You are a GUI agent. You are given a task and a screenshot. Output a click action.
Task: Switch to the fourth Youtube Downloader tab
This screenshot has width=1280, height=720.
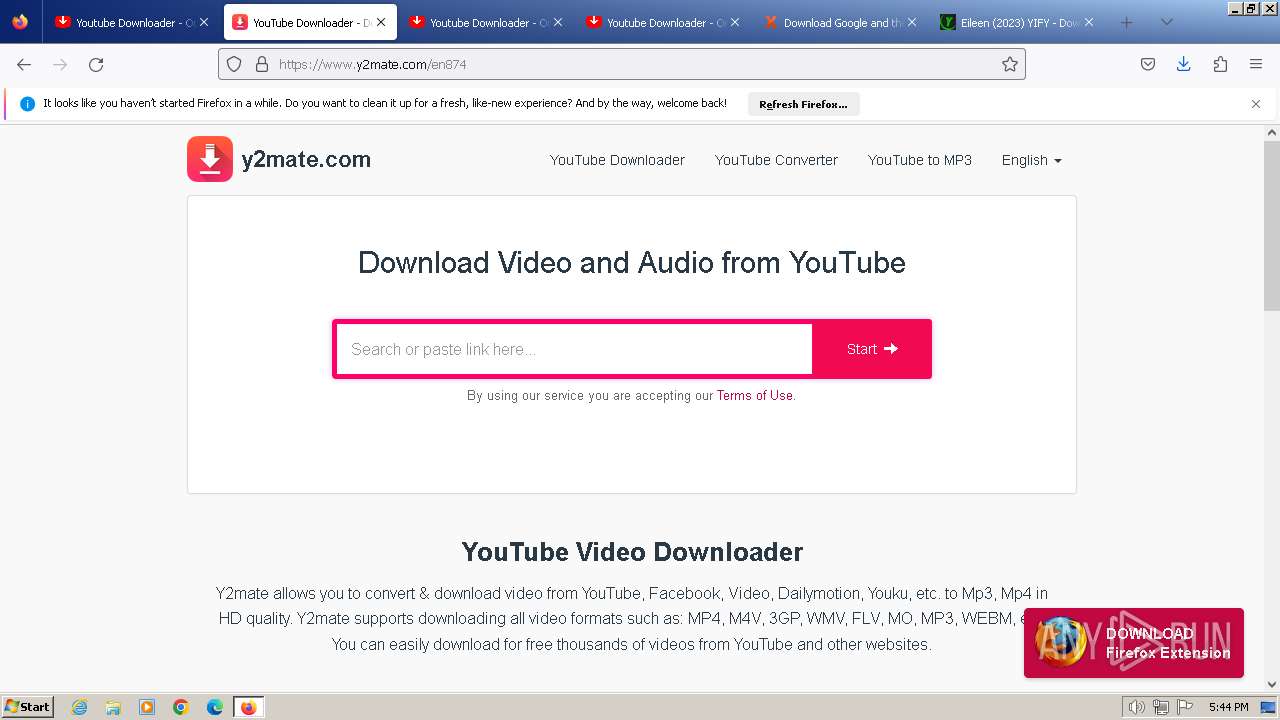tap(663, 22)
